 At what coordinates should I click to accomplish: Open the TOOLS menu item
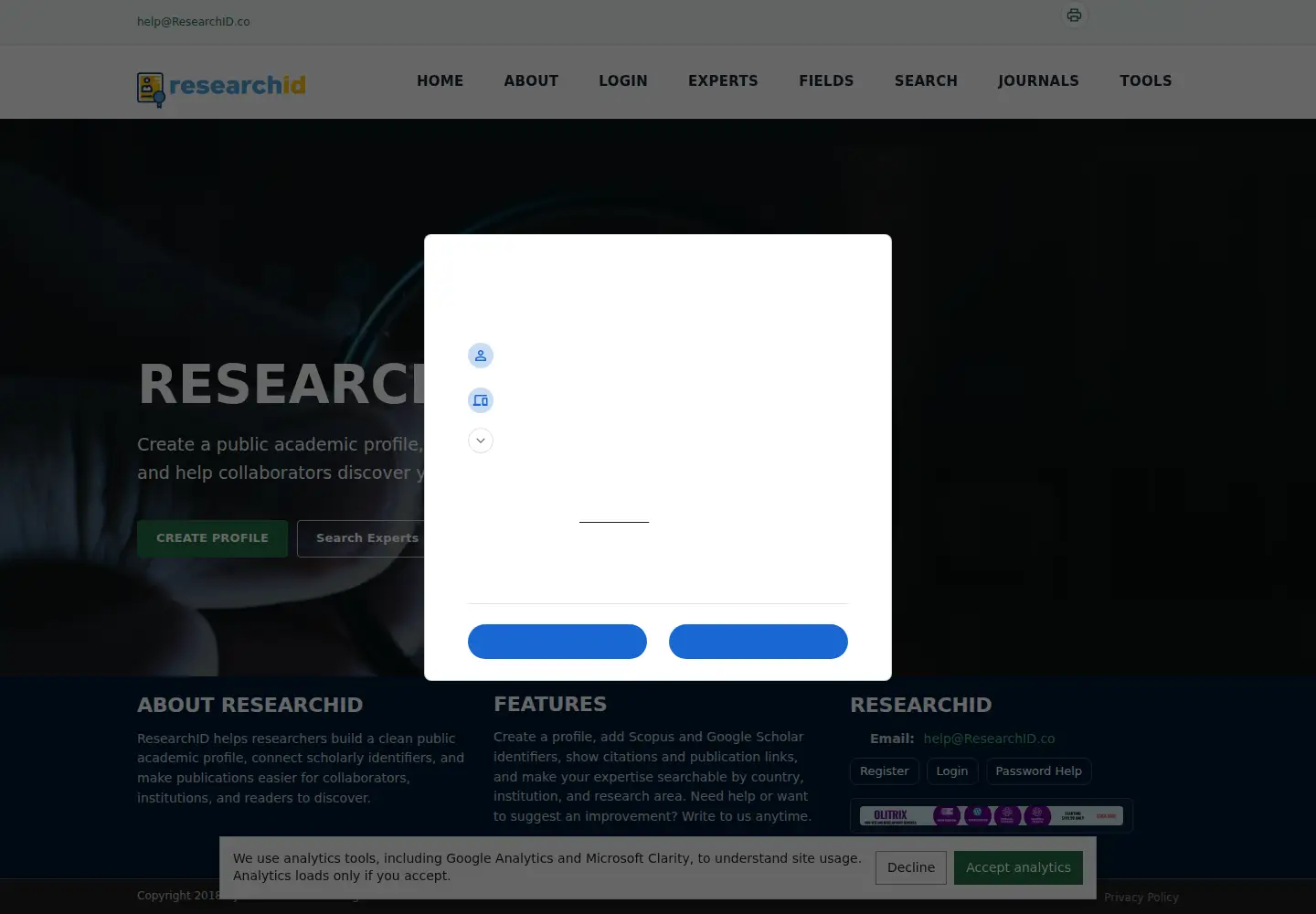click(x=1146, y=80)
